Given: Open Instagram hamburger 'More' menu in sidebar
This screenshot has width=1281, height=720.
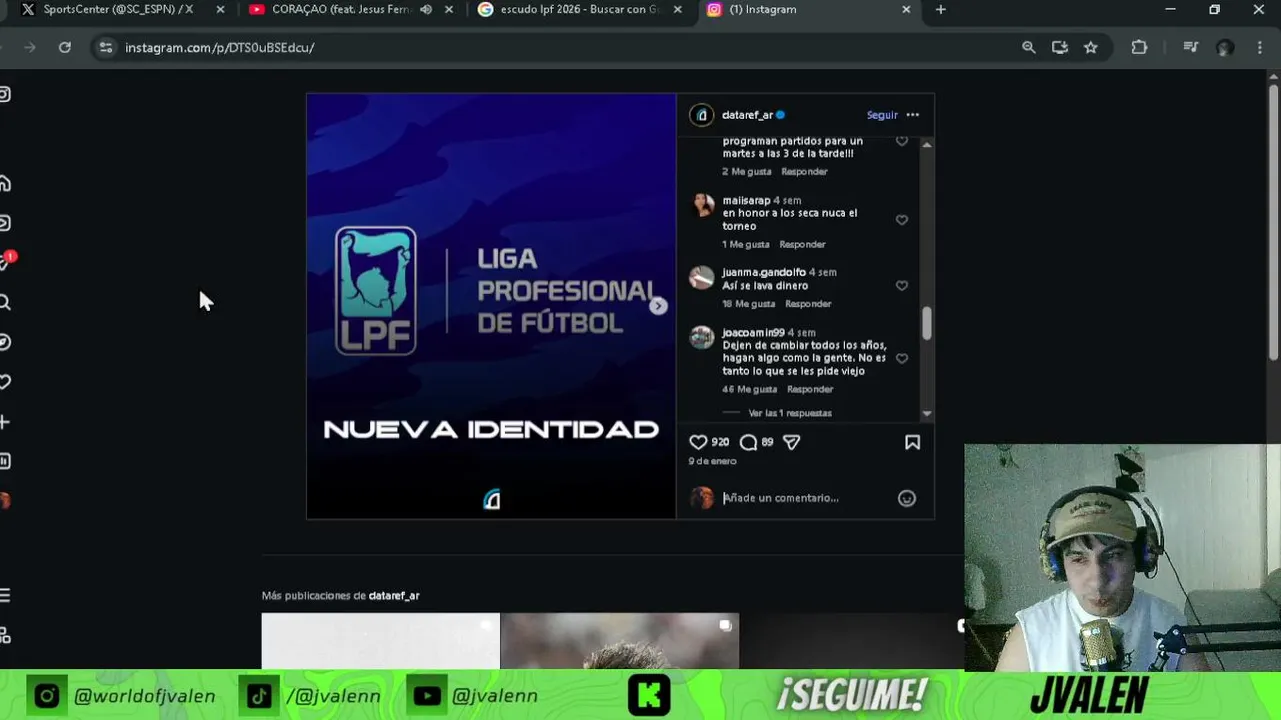Looking at the screenshot, I should 5,595.
